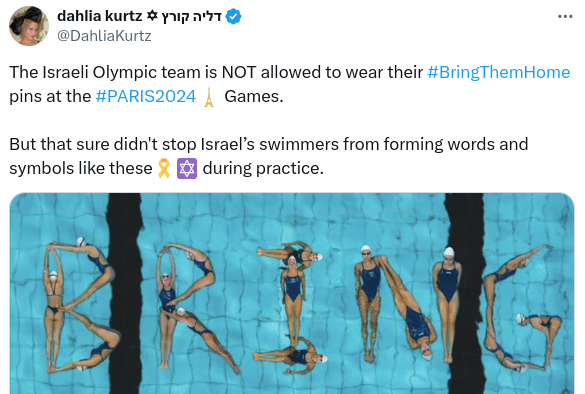This screenshot has width=585, height=394.
Task: Click the yellow ribbon emoji
Action: (x=164, y=168)
